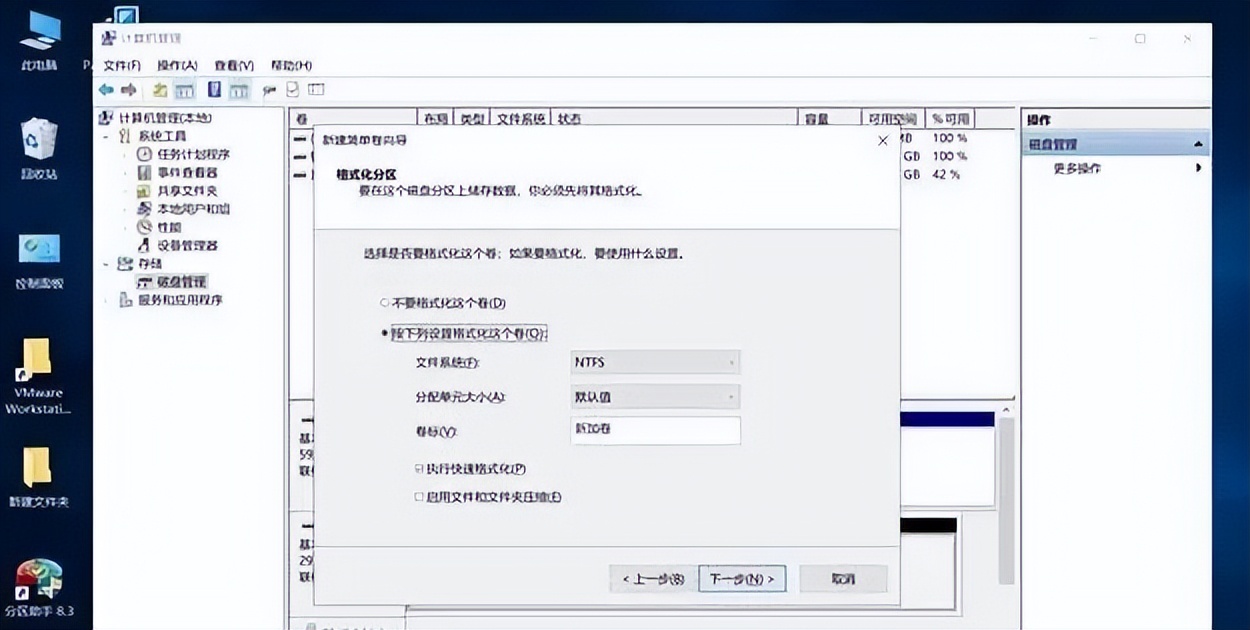The width and height of the screenshot is (1250, 630).
Task: Click the 上一步(B) back button
Action: (653, 578)
